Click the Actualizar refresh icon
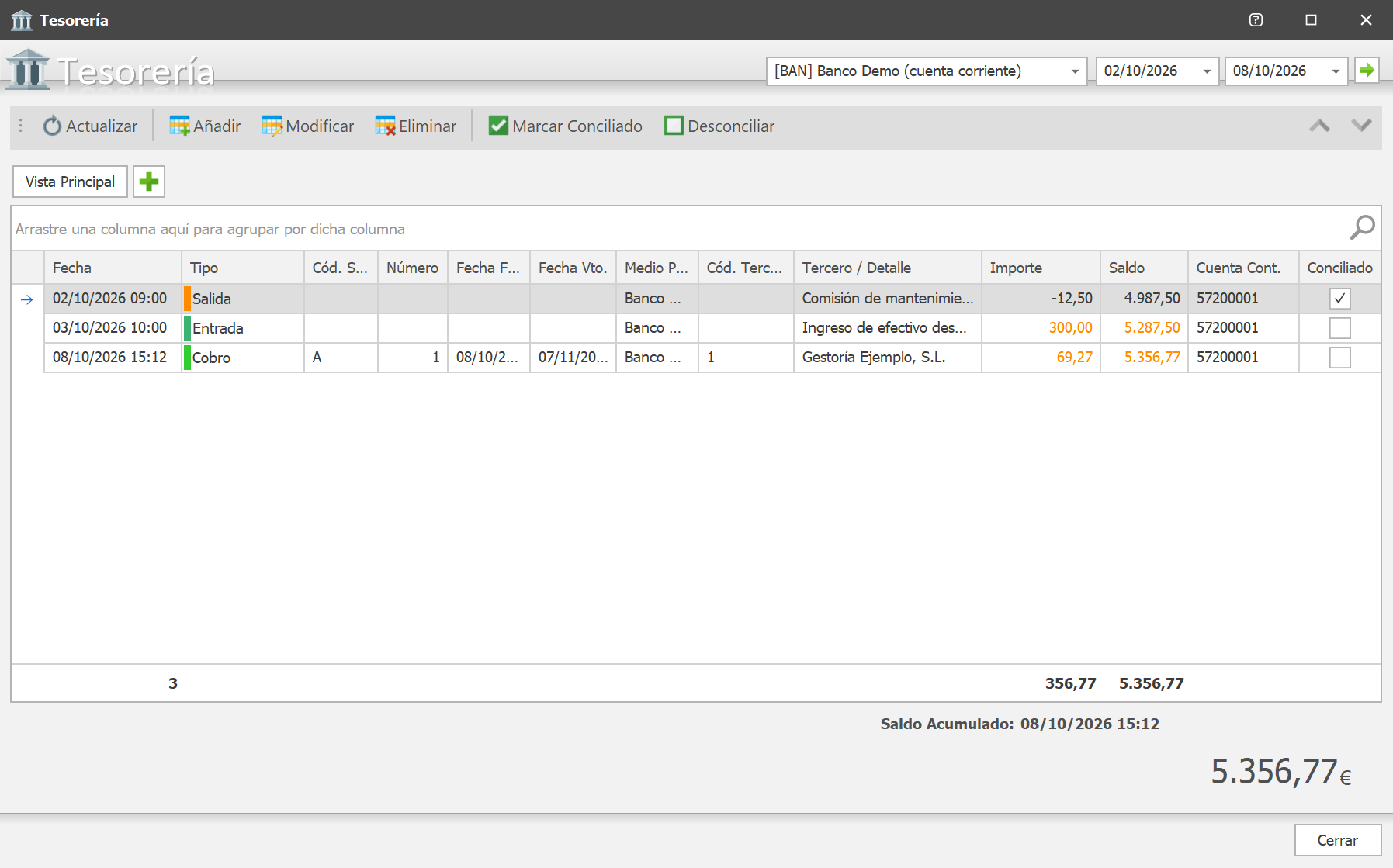 (52, 126)
